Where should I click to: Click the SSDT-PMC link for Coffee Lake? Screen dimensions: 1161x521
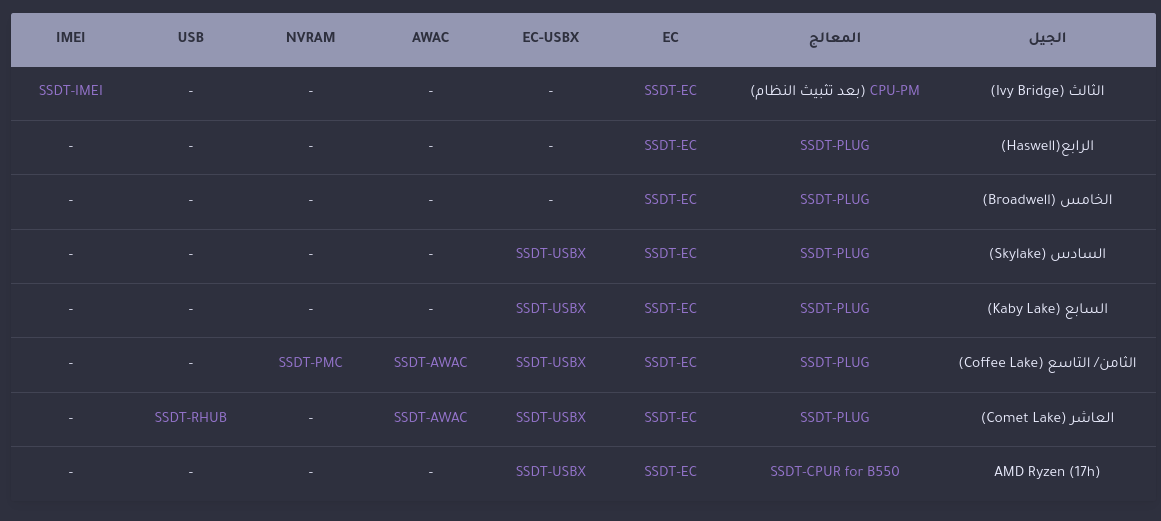coord(311,362)
